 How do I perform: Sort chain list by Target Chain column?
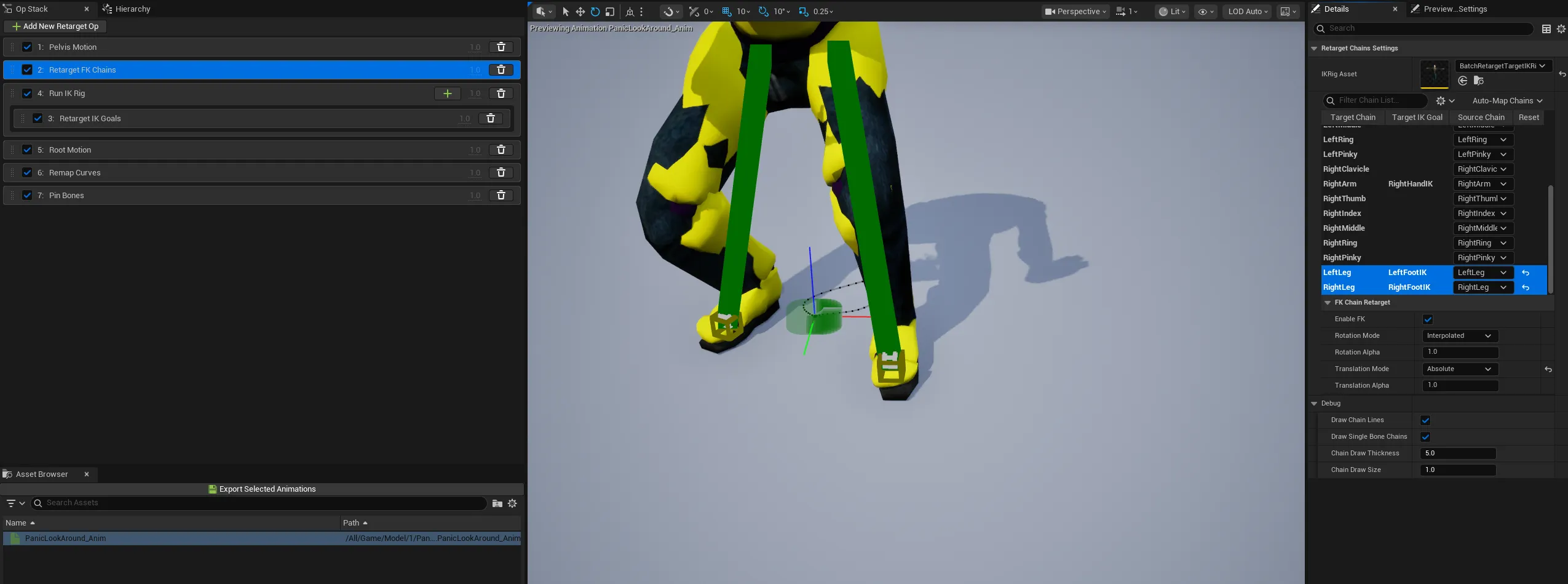tap(1353, 118)
